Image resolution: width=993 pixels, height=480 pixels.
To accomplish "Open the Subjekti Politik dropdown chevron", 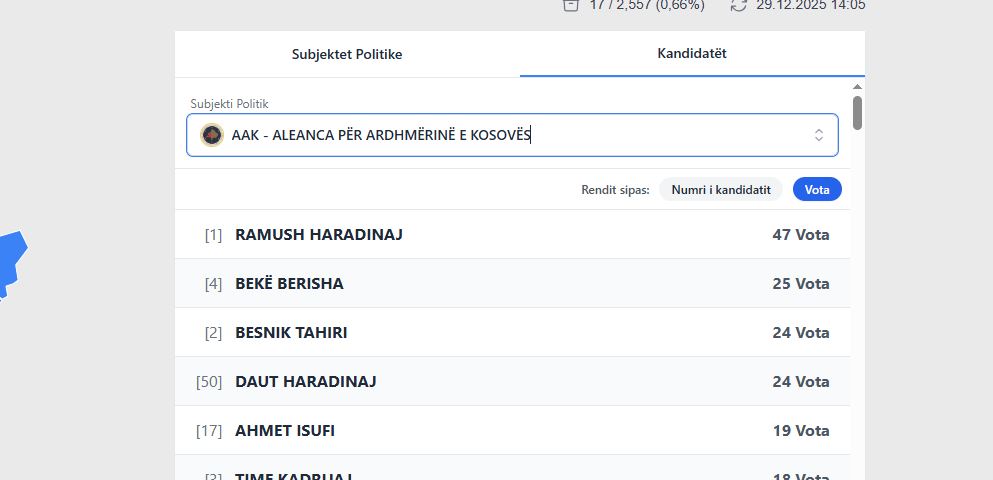I will pos(819,135).
